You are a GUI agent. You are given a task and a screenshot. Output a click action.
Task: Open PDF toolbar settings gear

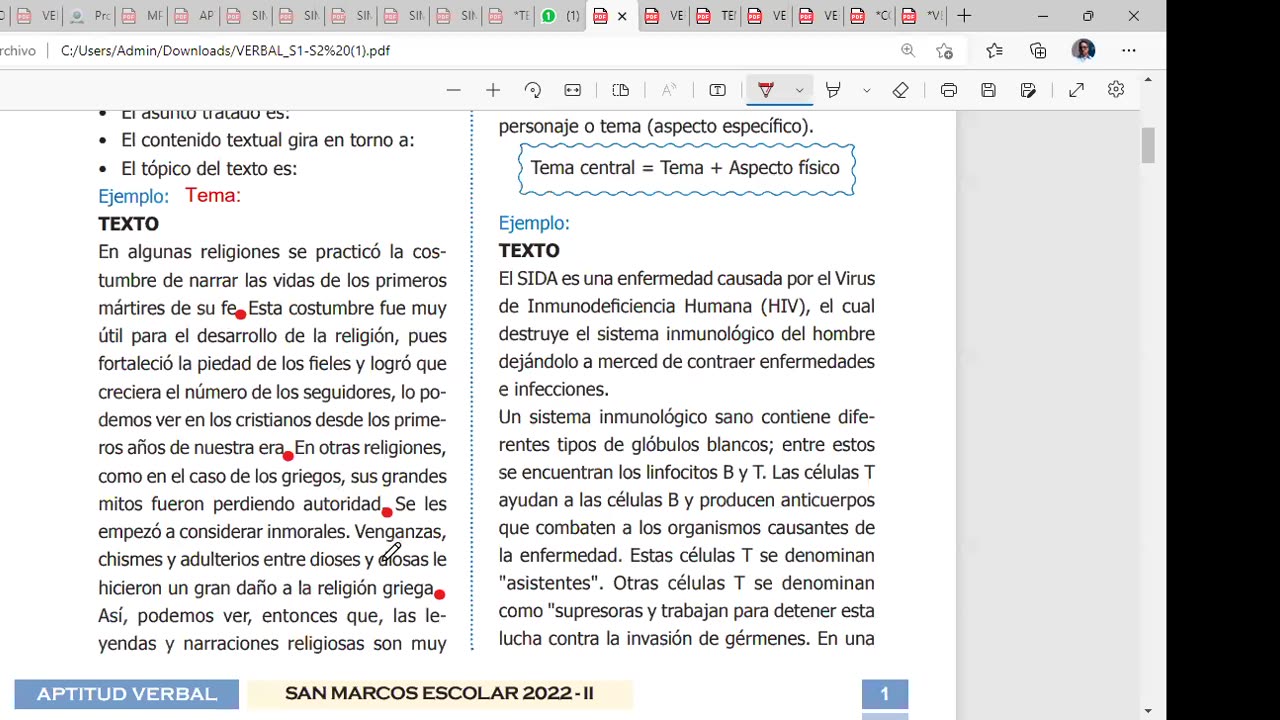1116,90
